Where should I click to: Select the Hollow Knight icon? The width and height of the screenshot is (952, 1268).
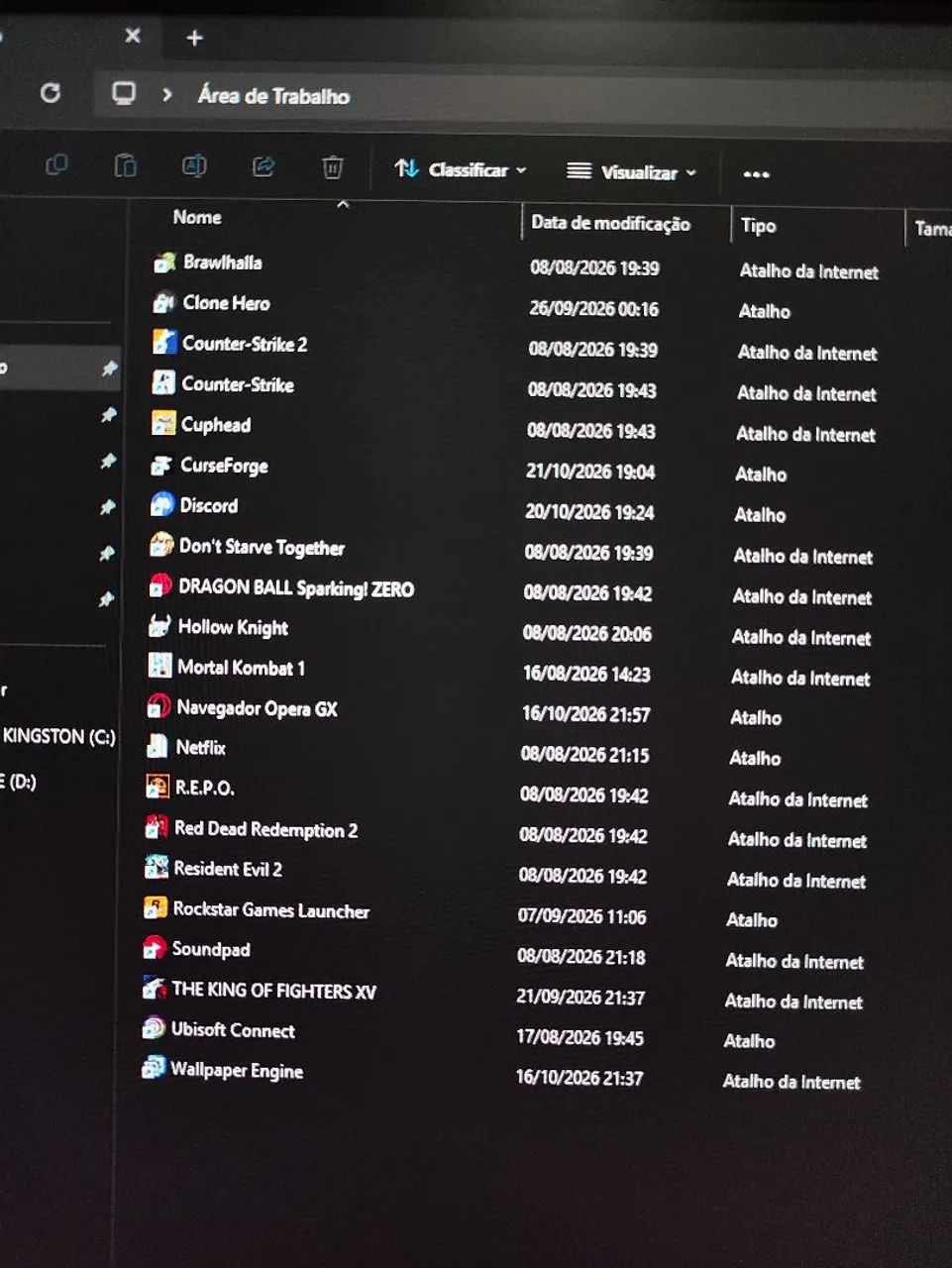[x=159, y=626]
